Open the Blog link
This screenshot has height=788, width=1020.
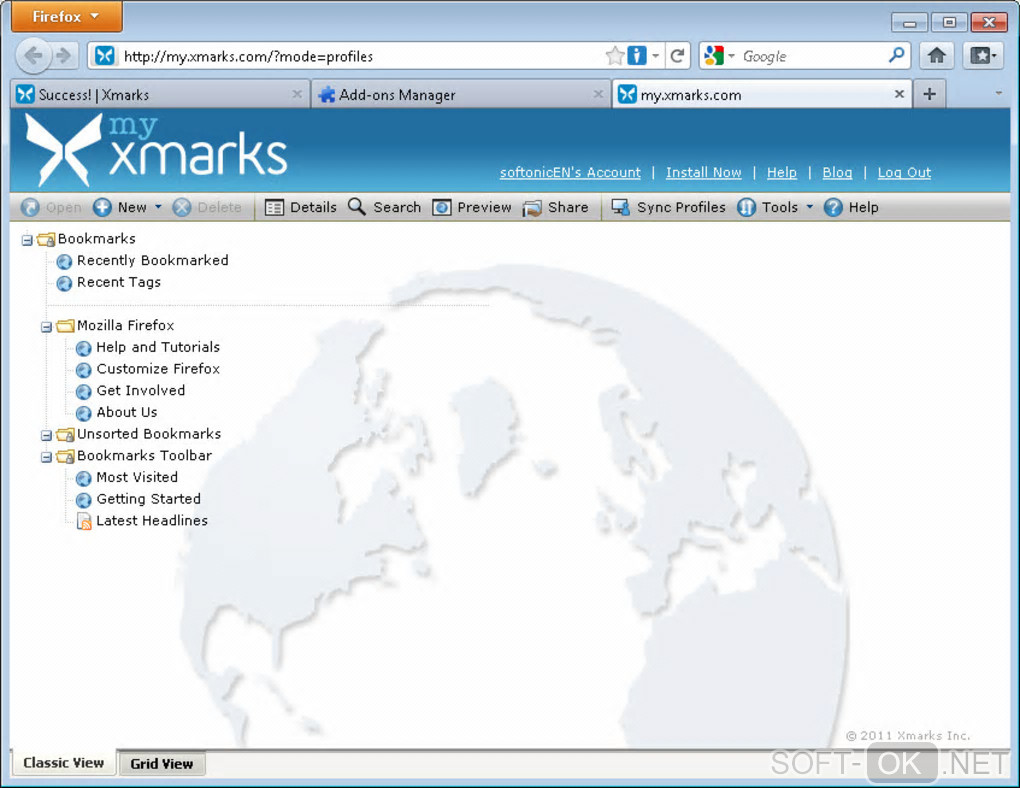[x=837, y=172]
